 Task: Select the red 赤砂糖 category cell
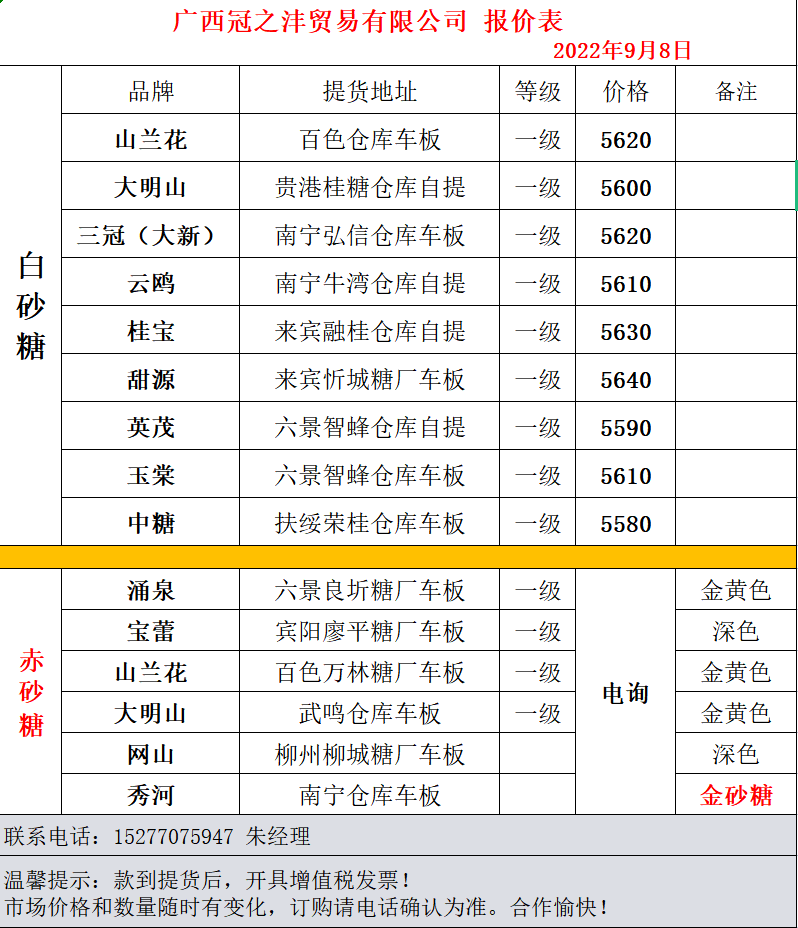pyautogui.click(x=31, y=692)
